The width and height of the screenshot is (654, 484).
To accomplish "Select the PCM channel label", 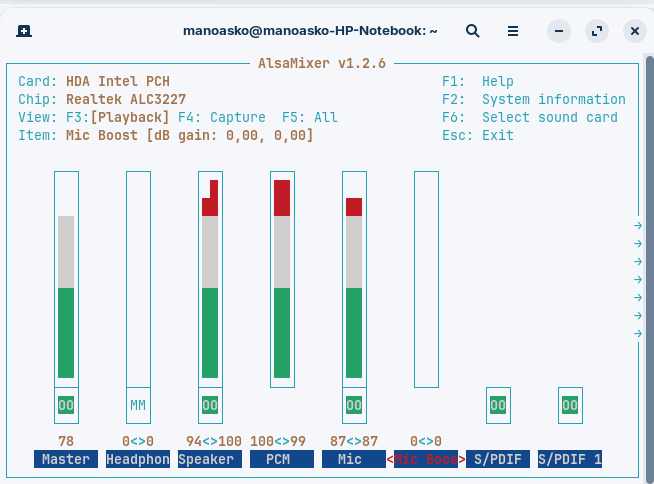I will click(282, 459).
